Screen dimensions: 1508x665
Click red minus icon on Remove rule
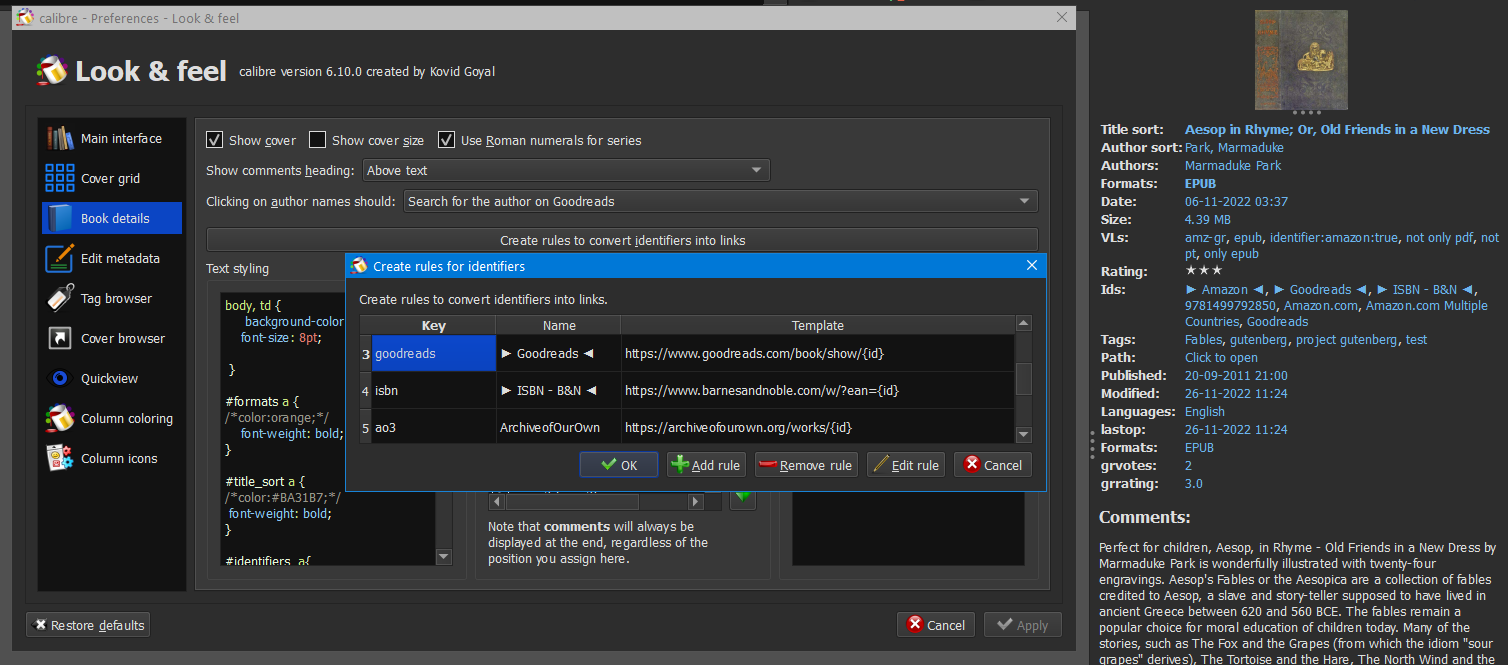pyautogui.click(x=767, y=465)
